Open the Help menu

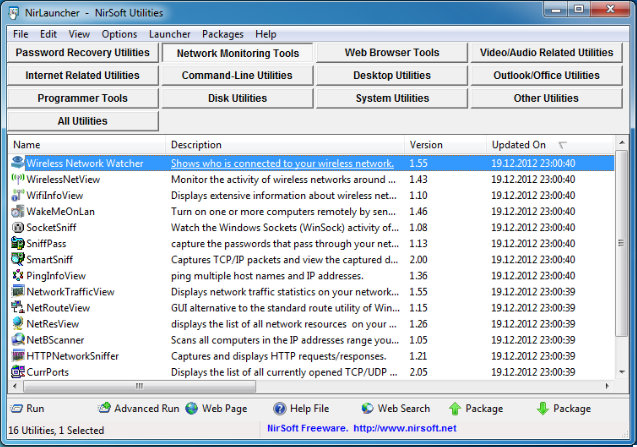(x=266, y=34)
